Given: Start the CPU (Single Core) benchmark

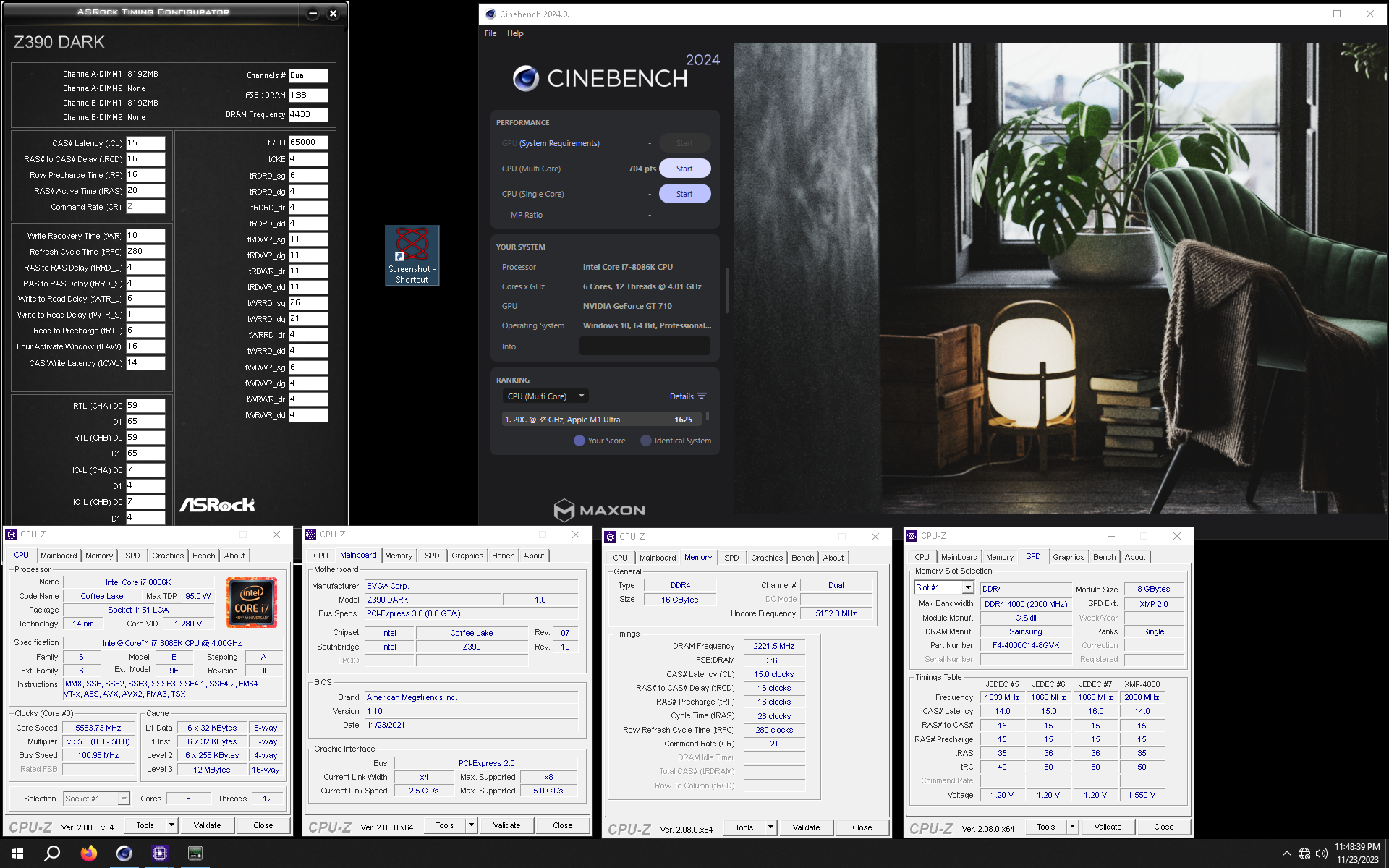Looking at the screenshot, I should click(x=684, y=194).
